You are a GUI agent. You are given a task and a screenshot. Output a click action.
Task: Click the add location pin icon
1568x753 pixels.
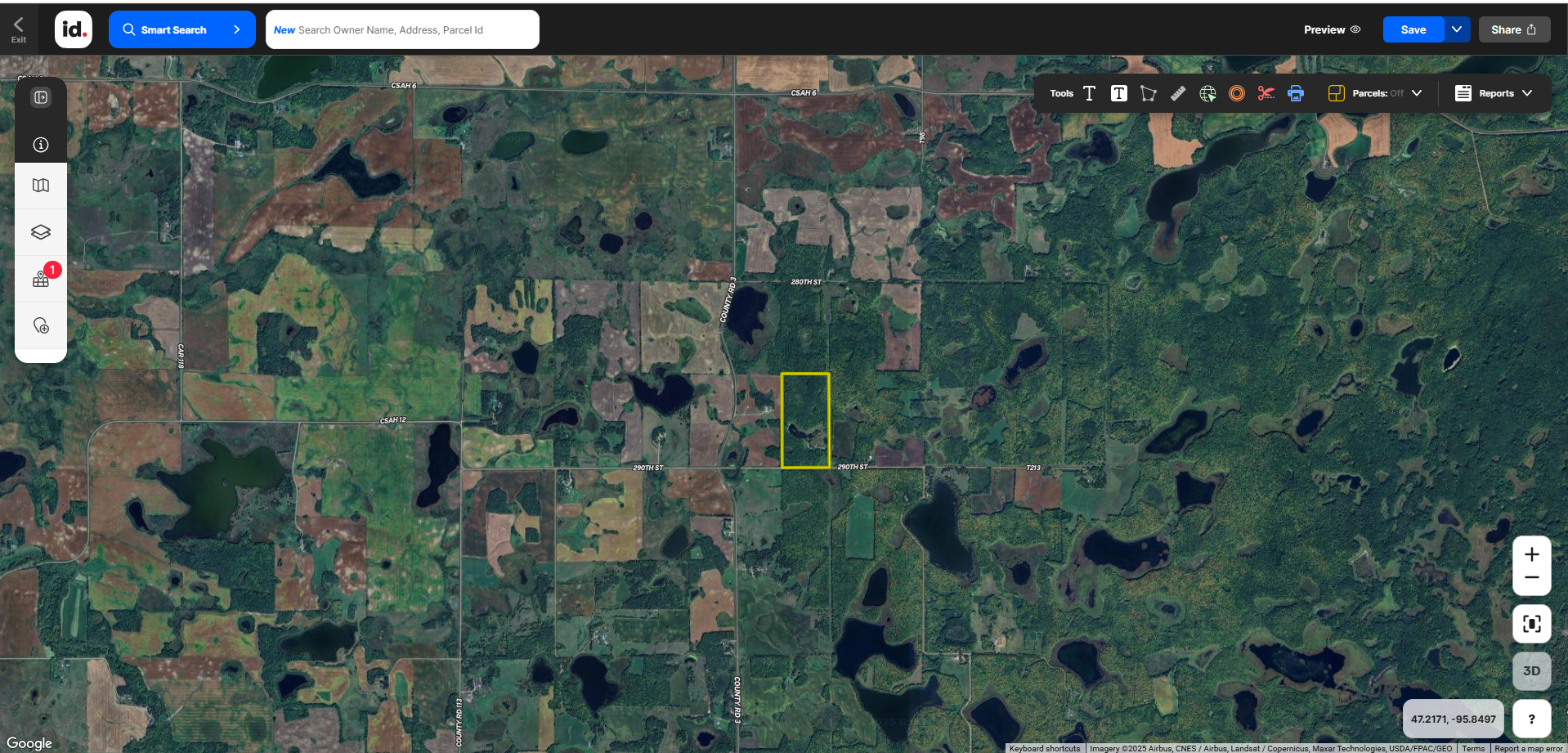41,325
